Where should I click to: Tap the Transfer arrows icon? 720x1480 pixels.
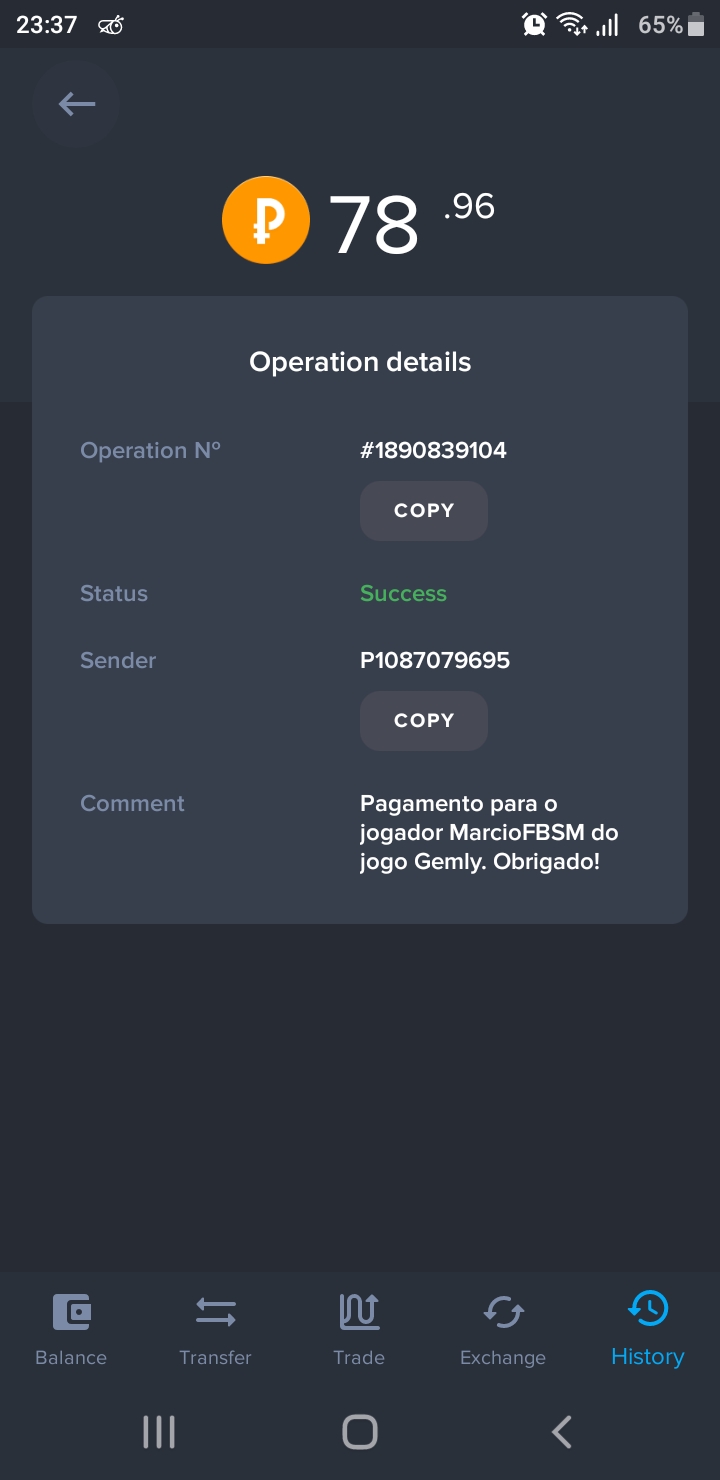coord(215,1311)
